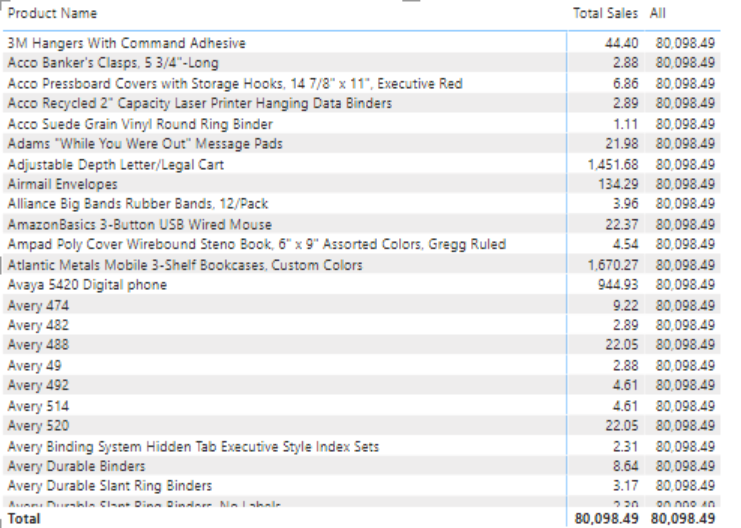Select Acco Banker's Clasps, 5 3/4"-Long
This screenshot has width=741, height=528.
[x=113, y=63]
